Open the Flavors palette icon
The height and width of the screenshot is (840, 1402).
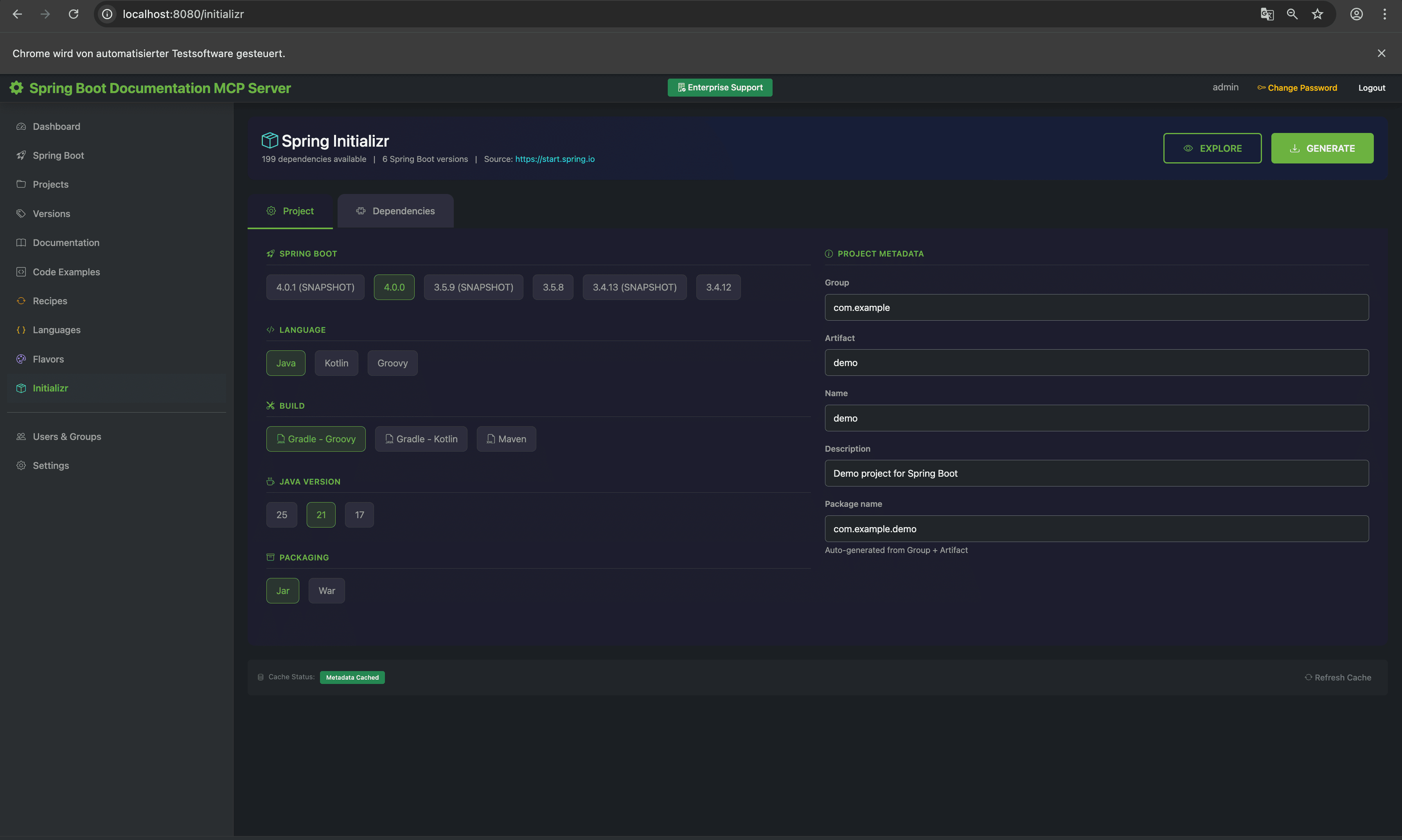point(21,359)
